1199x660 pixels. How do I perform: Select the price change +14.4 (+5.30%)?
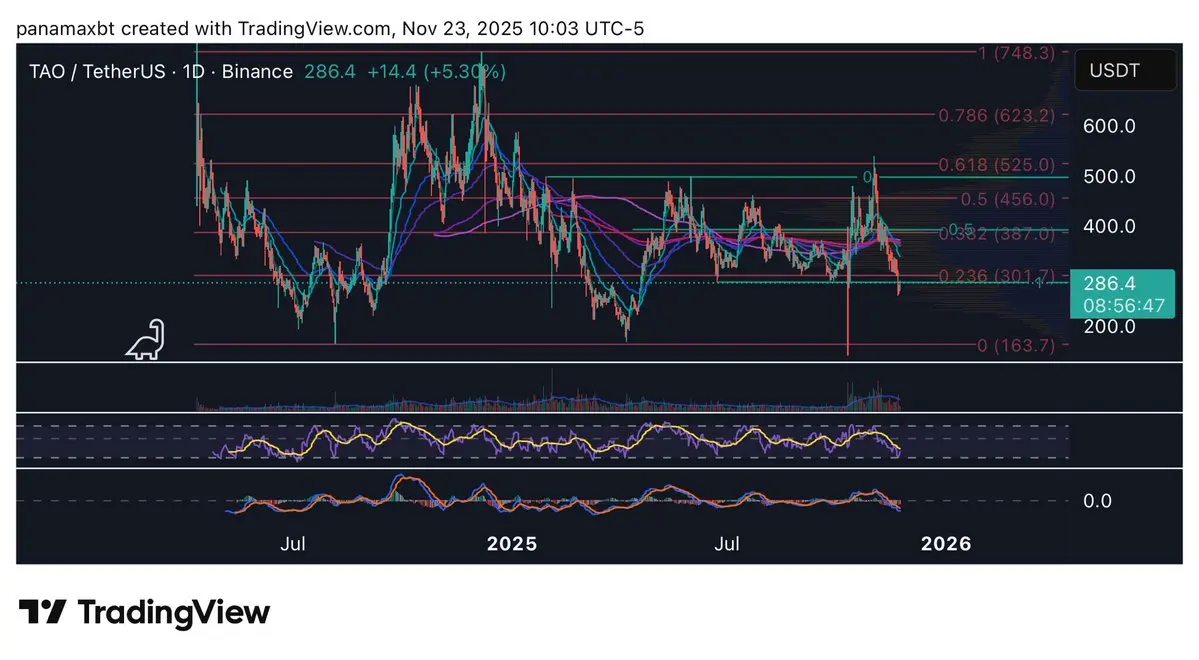(x=436, y=72)
